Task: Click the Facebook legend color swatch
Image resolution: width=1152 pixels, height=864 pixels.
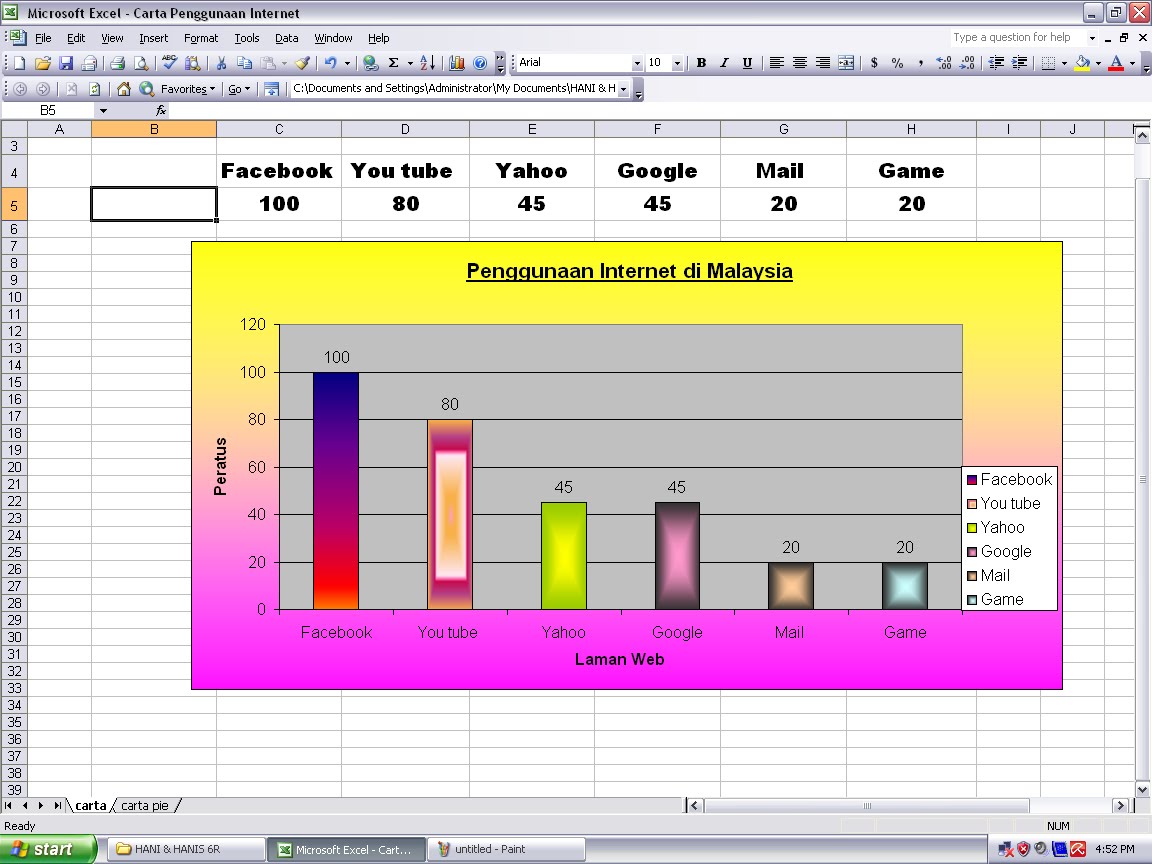Action: pyautogui.click(x=972, y=480)
